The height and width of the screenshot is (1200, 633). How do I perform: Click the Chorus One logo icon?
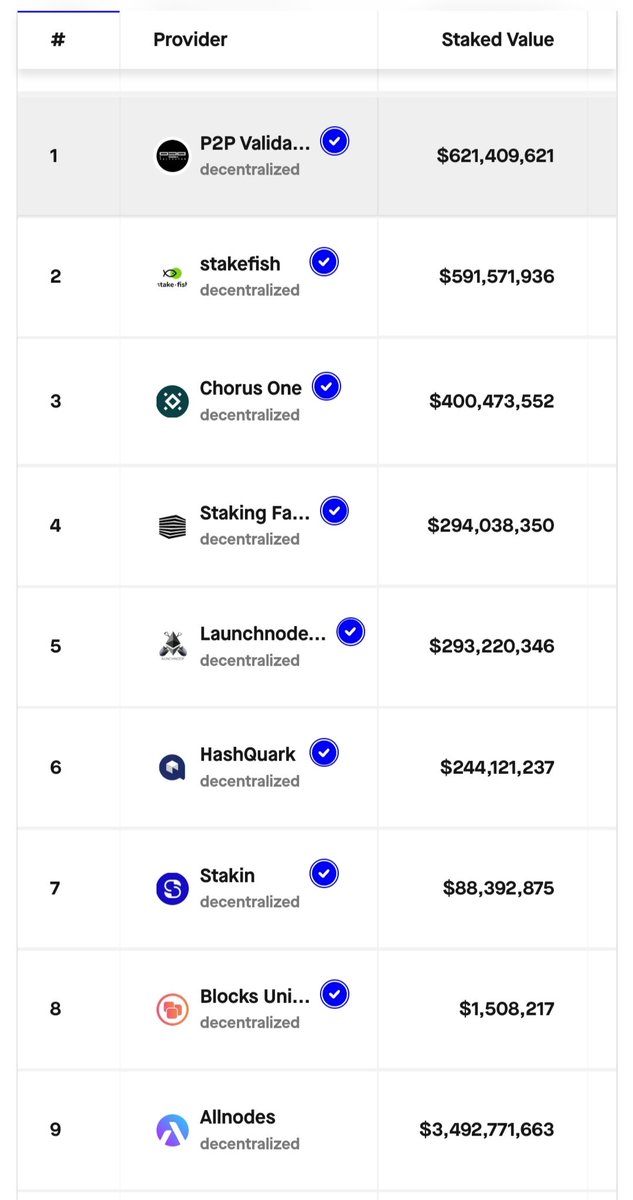point(173,401)
